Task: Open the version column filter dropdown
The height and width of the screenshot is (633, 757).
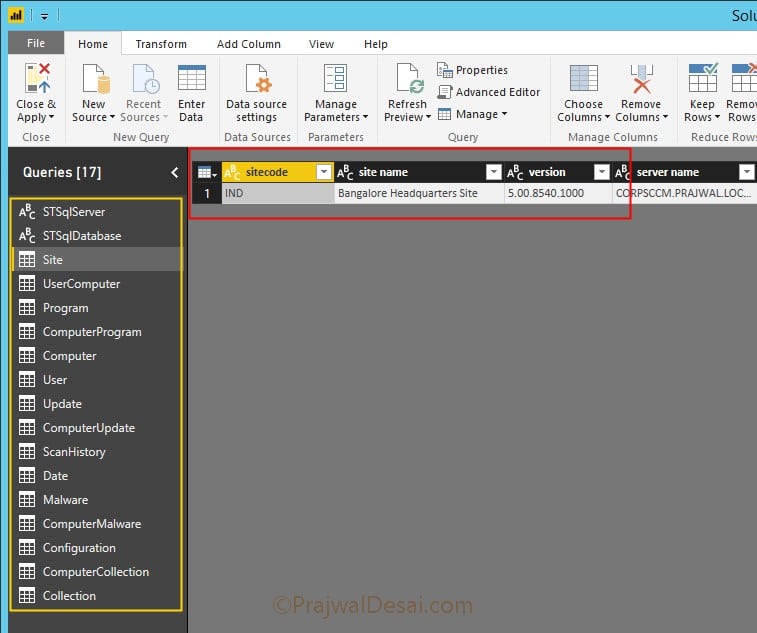Action: pyautogui.click(x=602, y=172)
